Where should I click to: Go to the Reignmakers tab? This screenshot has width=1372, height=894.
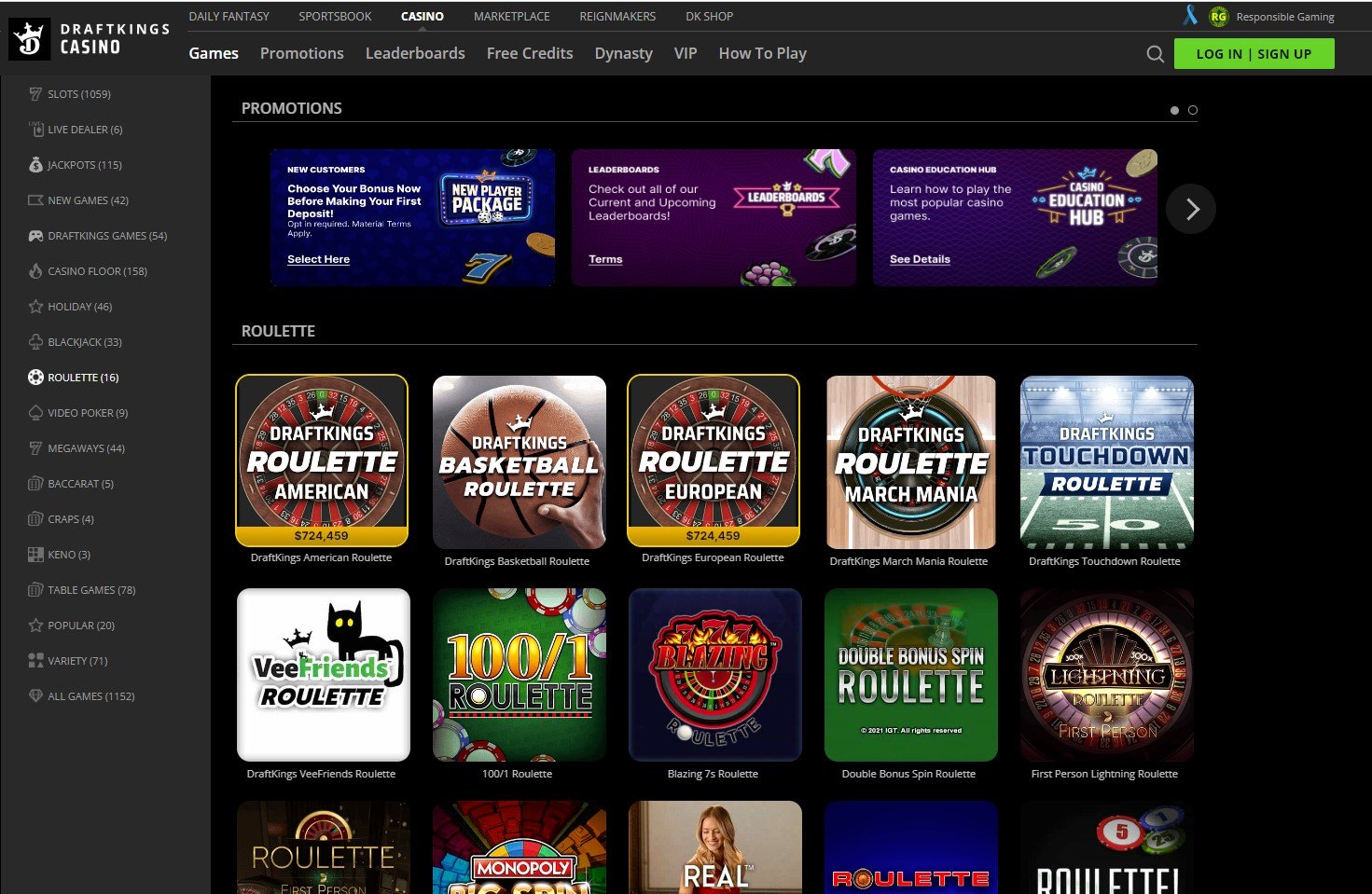(x=617, y=16)
